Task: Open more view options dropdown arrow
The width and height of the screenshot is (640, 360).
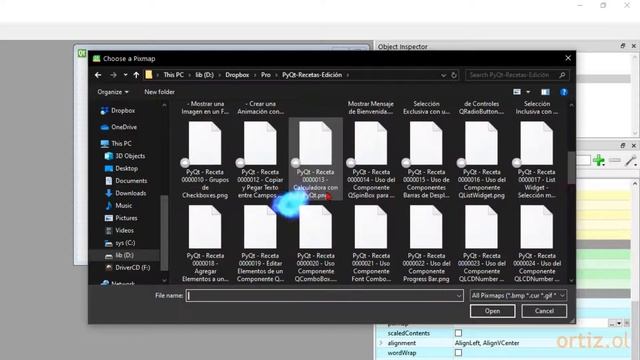Action: [x=528, y=92]
